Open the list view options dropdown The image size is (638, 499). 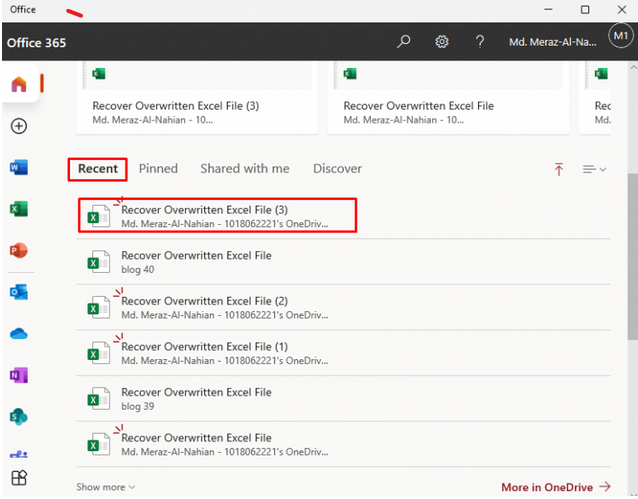[x=594, y=169]
